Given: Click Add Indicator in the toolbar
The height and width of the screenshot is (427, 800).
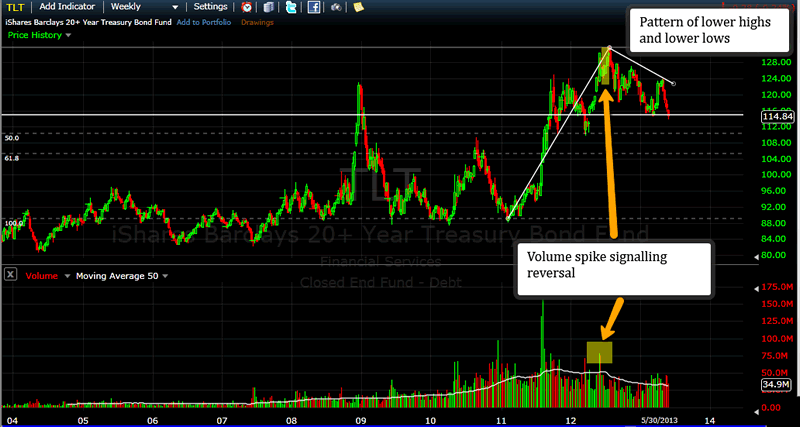Looking at the screenshot, I should click(x=69, y=6).
